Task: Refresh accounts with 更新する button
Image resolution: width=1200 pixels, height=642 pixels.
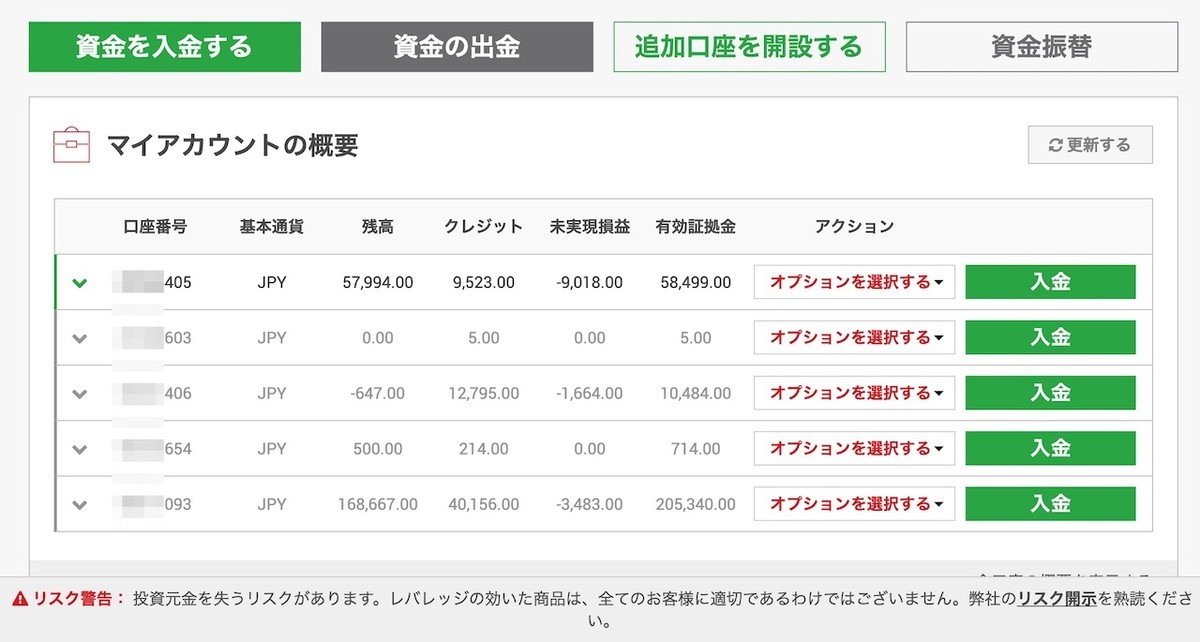Action: (x=1090, y=145)
